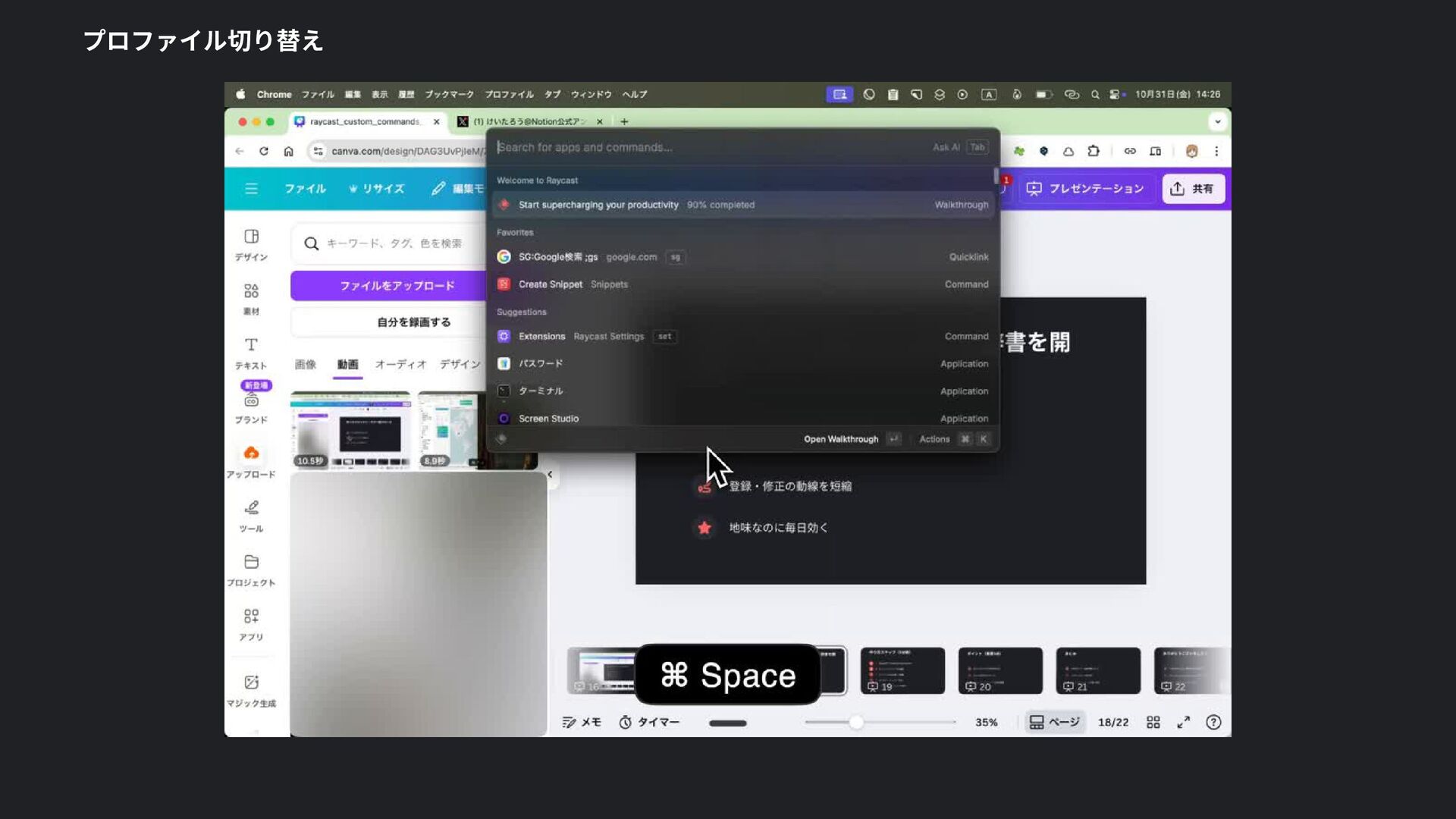Open the ブランド panel
The height and width of the screenshot is (819, 1456).
[251, 407]
